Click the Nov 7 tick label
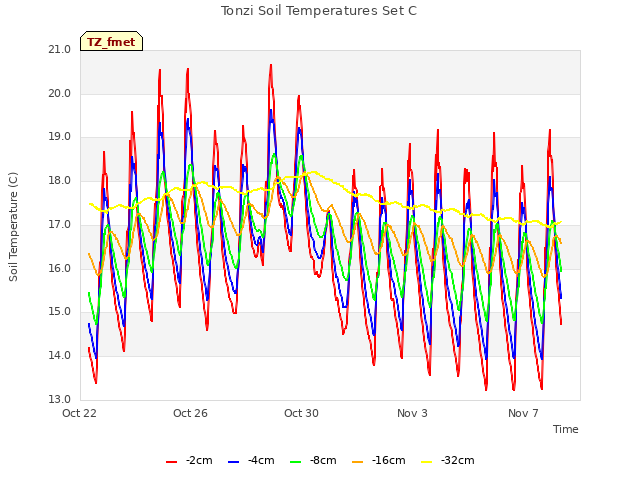640x480 pixels. tap(523, 413)
